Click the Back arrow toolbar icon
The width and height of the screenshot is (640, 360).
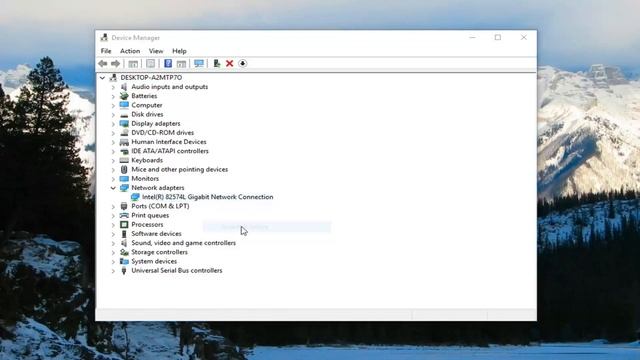point(103,64)
